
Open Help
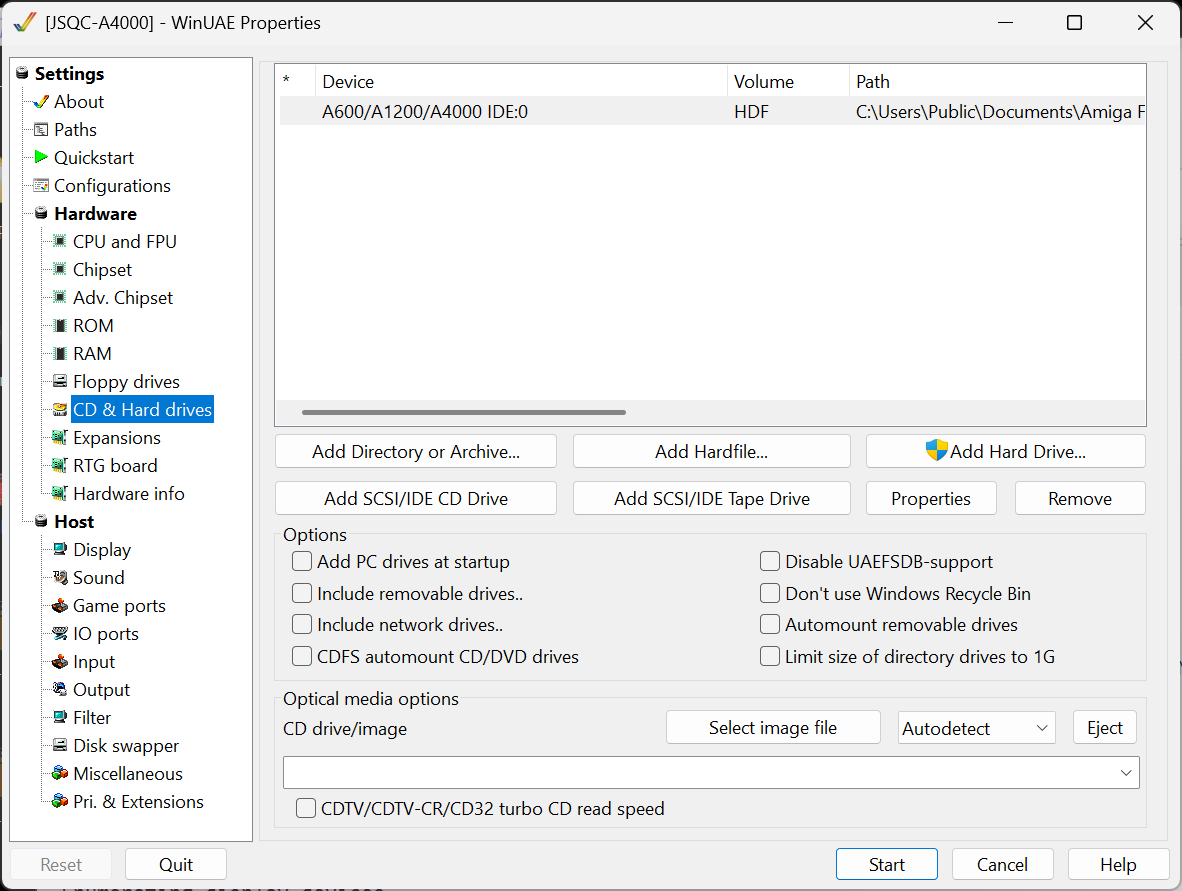[1118, 864]
